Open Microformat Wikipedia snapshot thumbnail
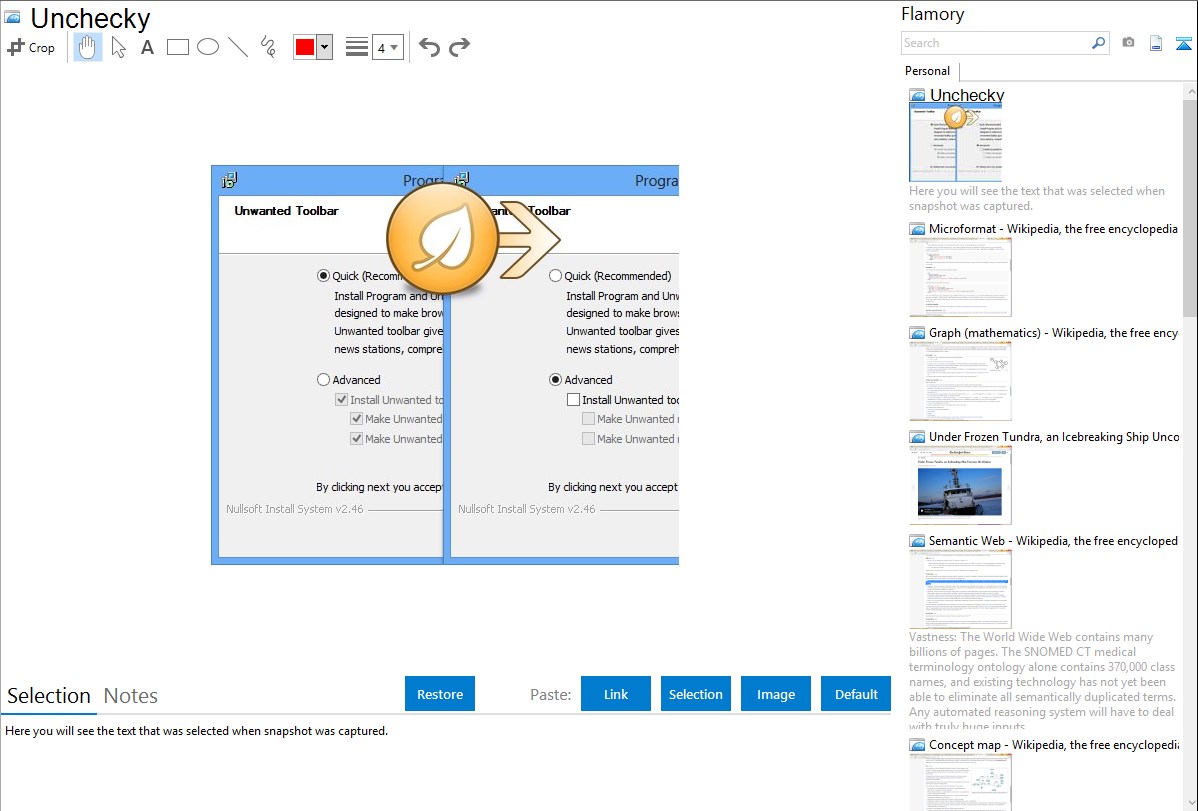 [x=960, y=277]
